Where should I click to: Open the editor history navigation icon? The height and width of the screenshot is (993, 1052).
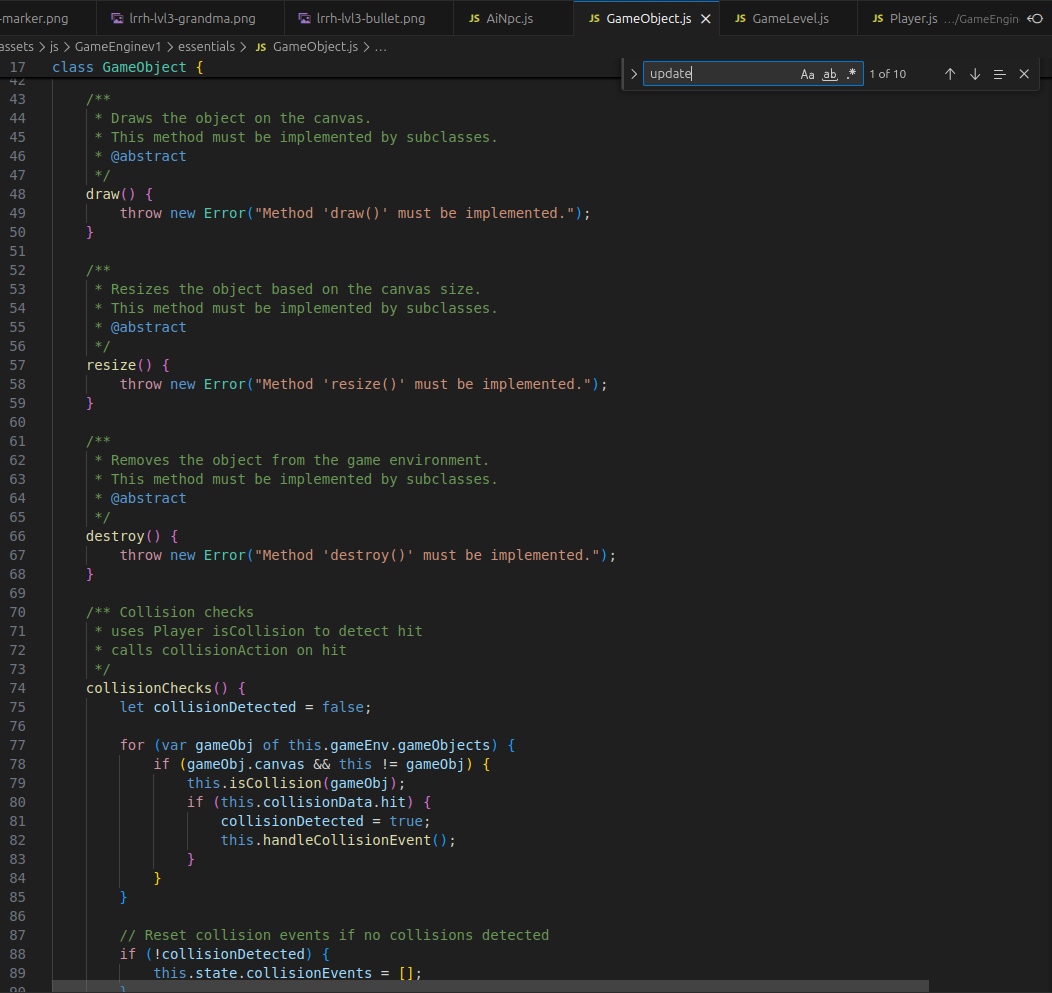pos(1035,18)
